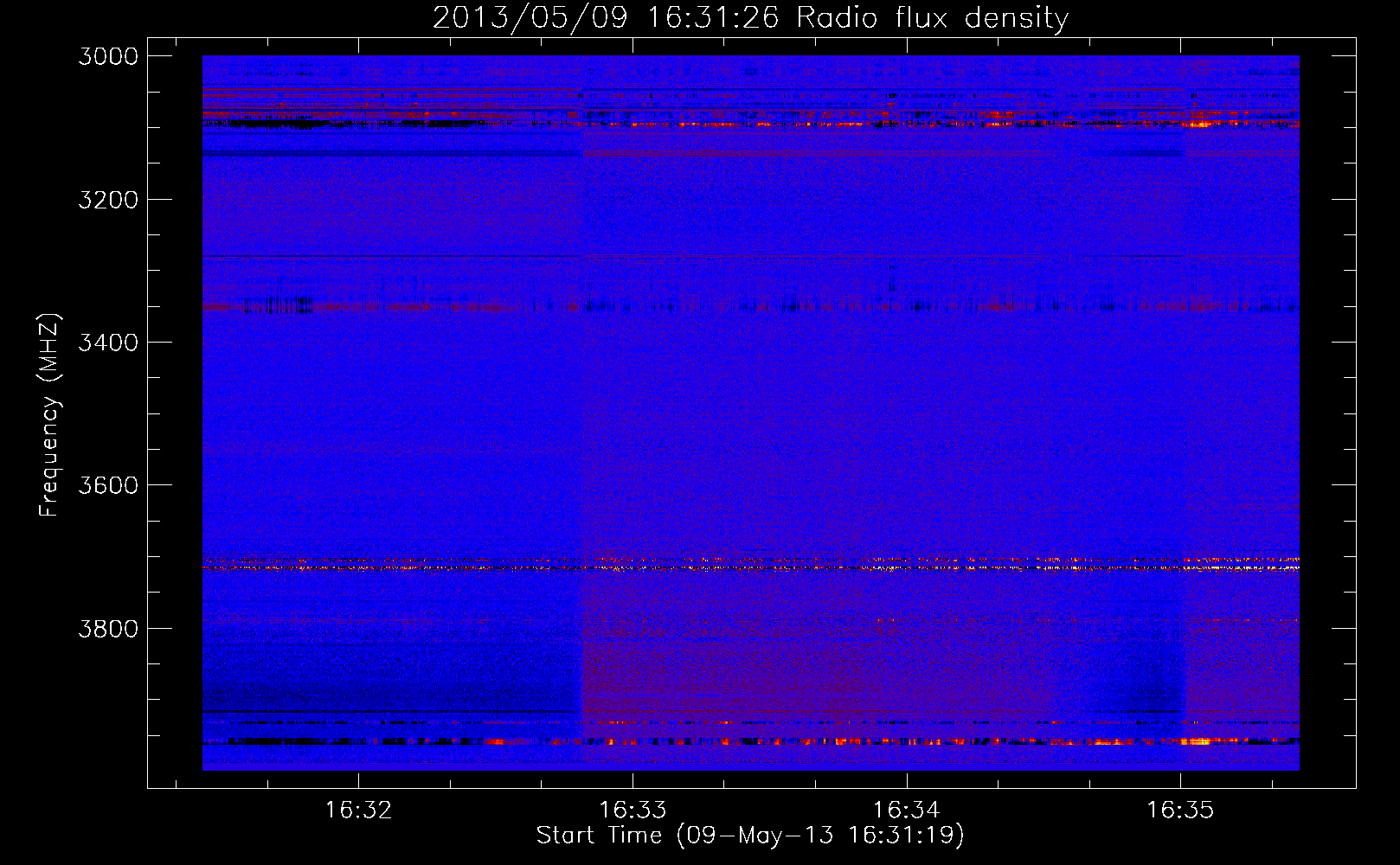Click the 16:34 time tick label
This screenshot has height=865, width=1400.
pyautogui.click(x=907, y=810)
